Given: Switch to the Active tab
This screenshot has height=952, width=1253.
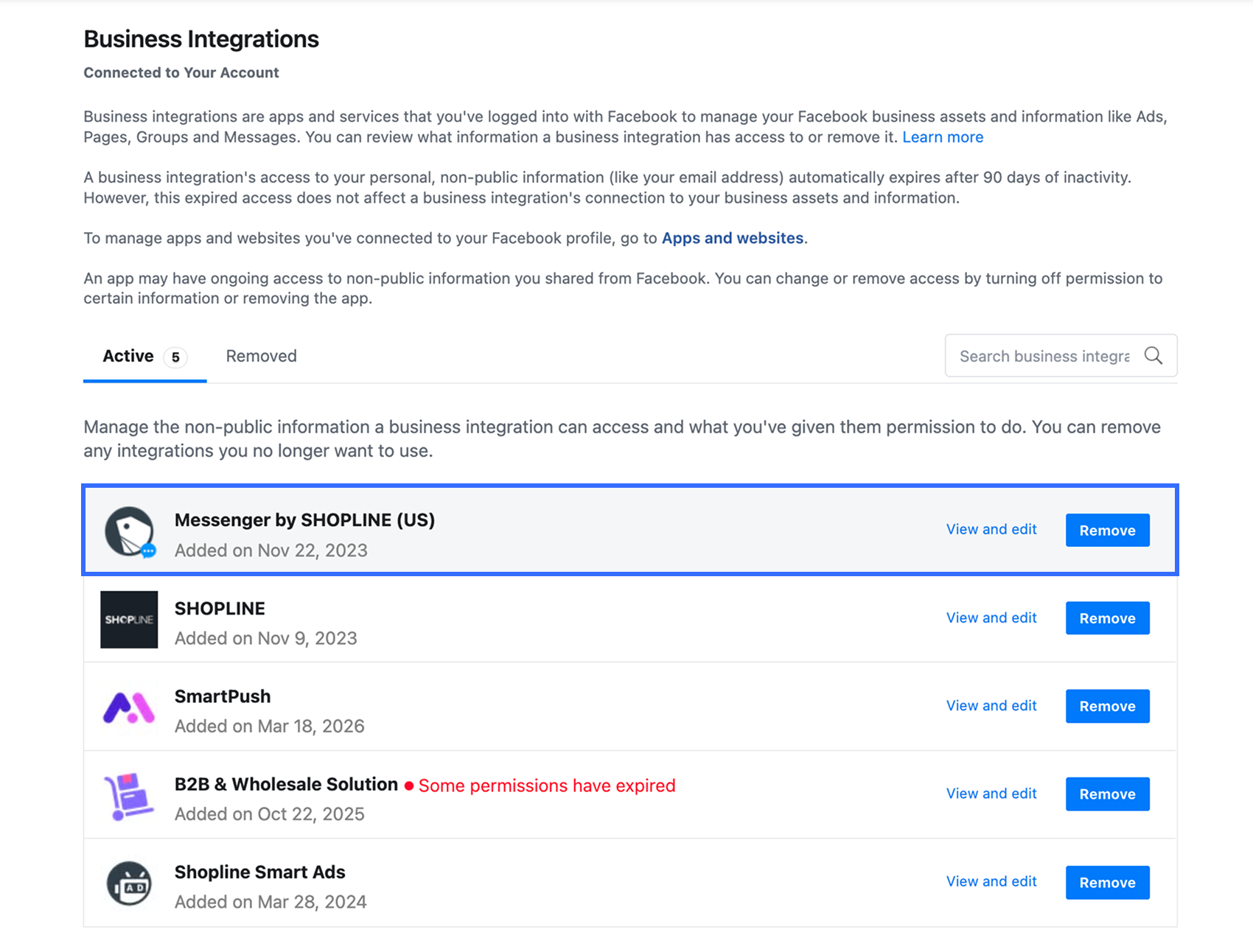Looking at the screenshot, I should [x=144, y=357].
